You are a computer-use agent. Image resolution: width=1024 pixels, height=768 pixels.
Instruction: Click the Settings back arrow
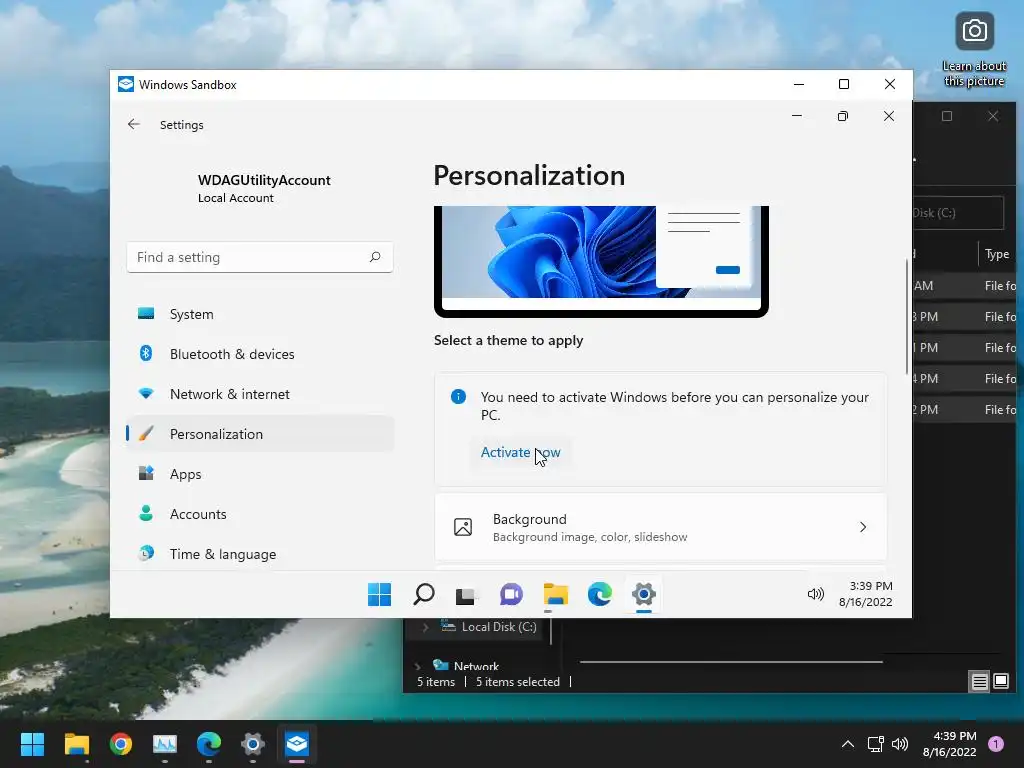tap(134, 124)
